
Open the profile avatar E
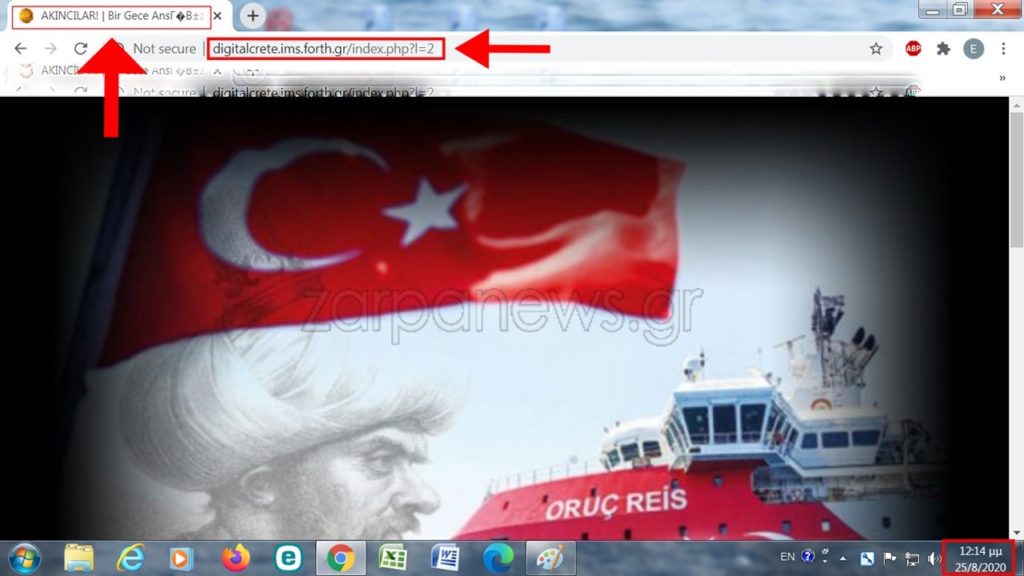pos(973,48)
